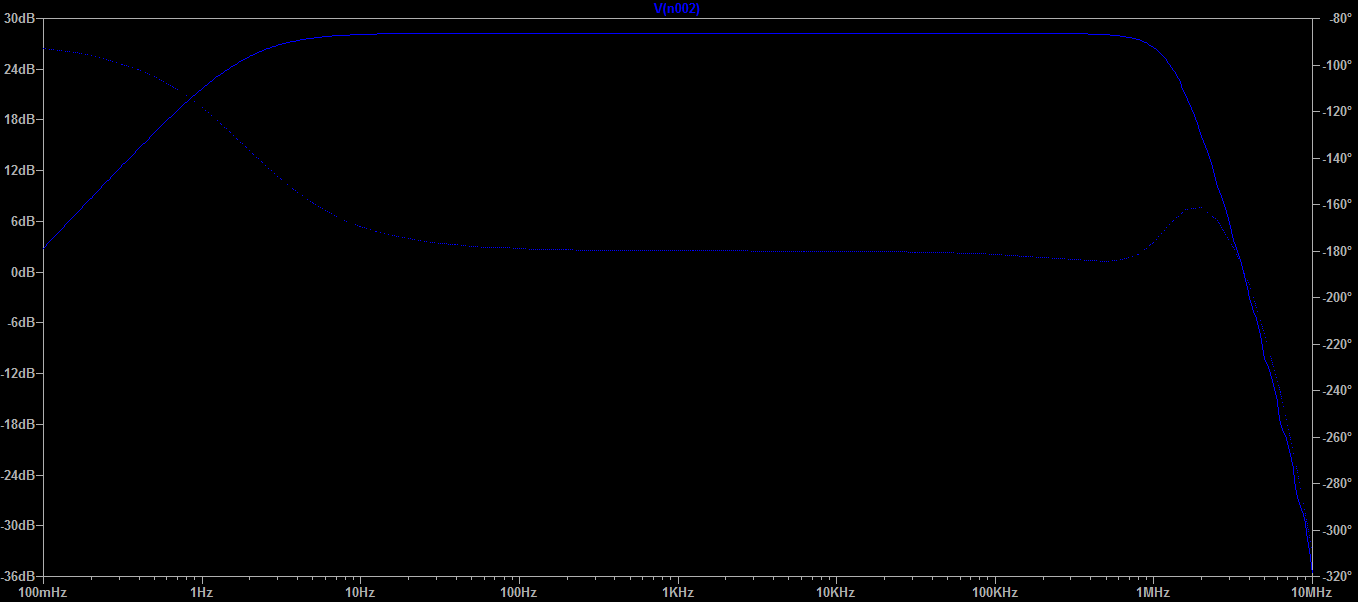Click the 1MHz frequency axis label
Viewport: 1358px width, 602px height.
1153,593
